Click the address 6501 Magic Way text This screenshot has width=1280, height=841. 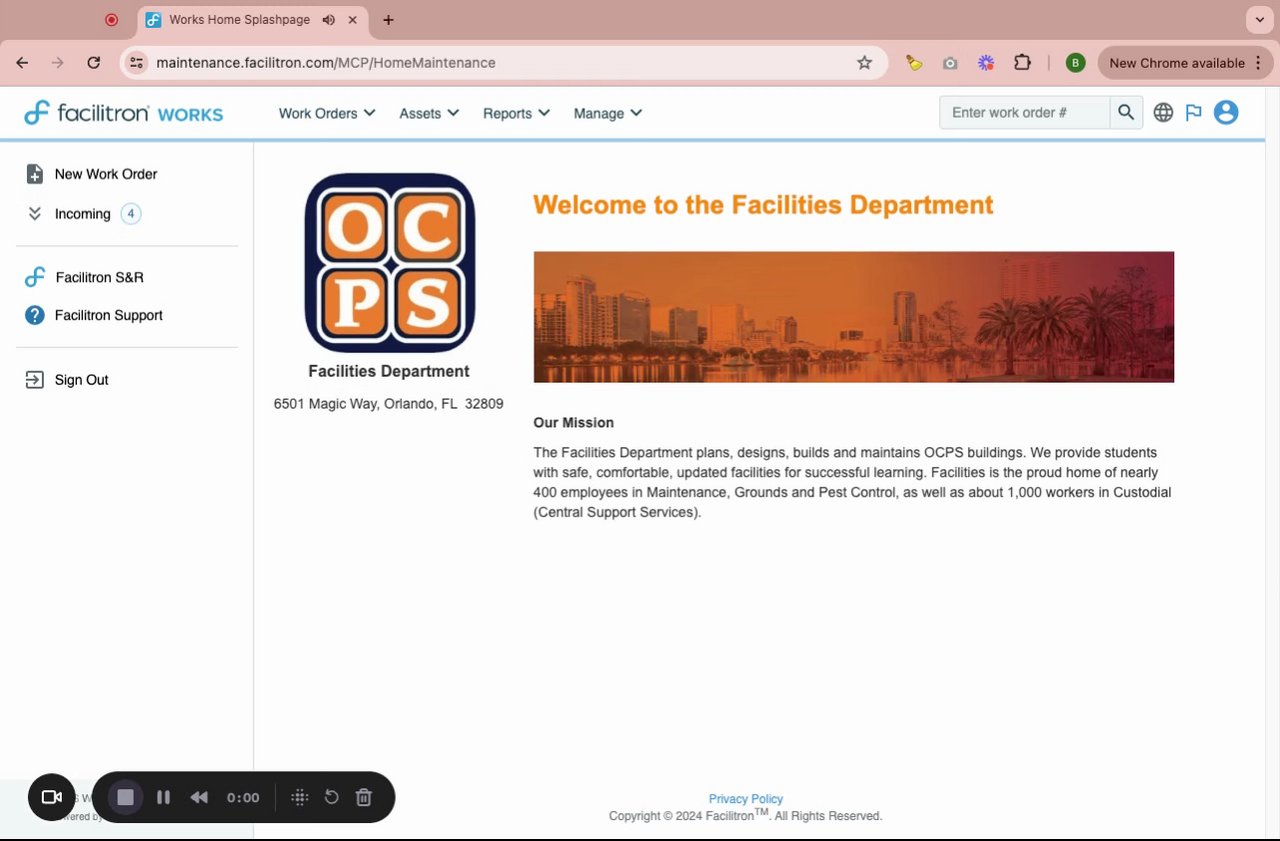tap(388, 404)
